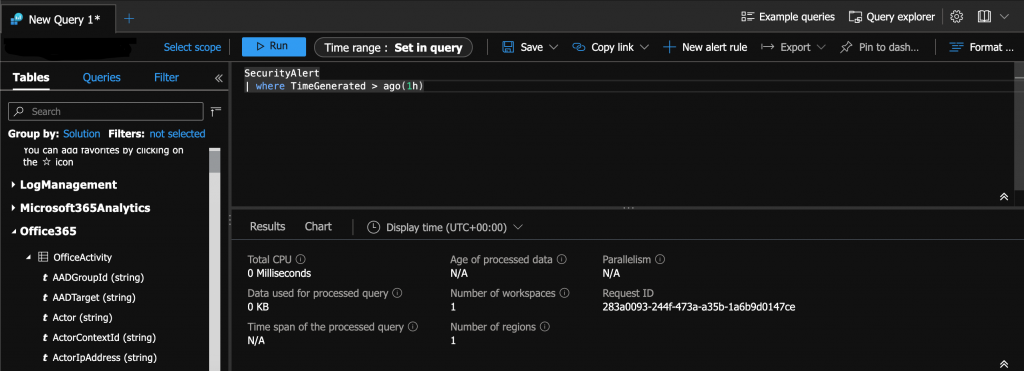
Task: Click the where TimeGenerated query line
Action: pos(334,86)
